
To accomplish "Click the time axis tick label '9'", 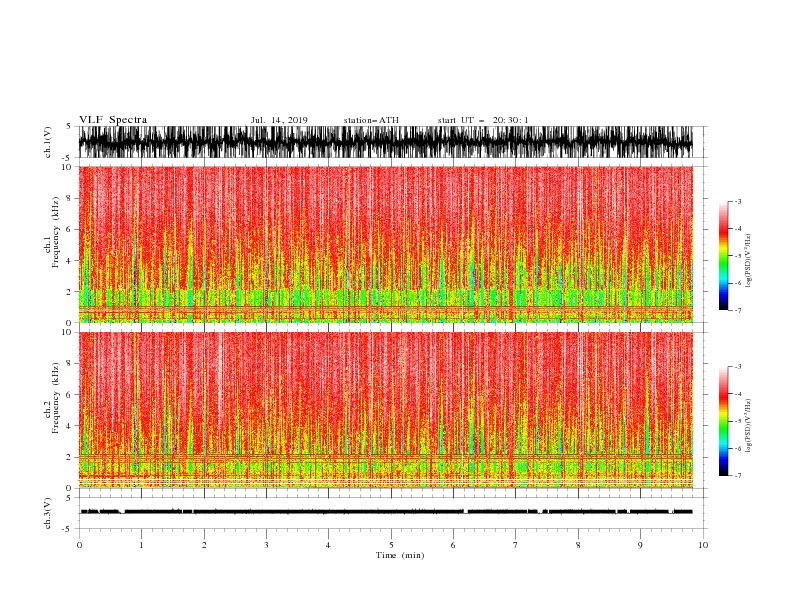I will pos(640,545).
